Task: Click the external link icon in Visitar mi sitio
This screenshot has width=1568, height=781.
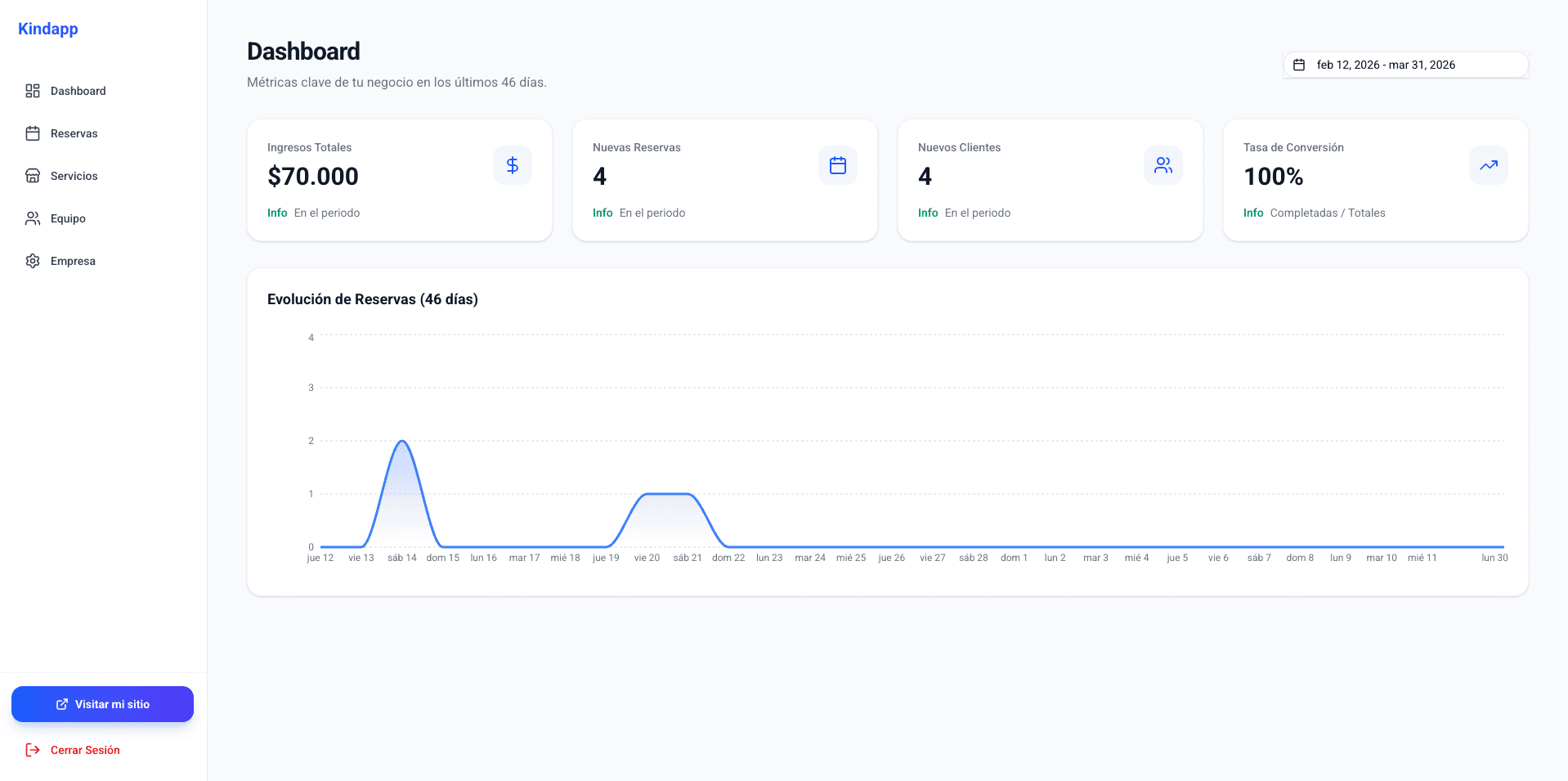Action: point(60,704)
